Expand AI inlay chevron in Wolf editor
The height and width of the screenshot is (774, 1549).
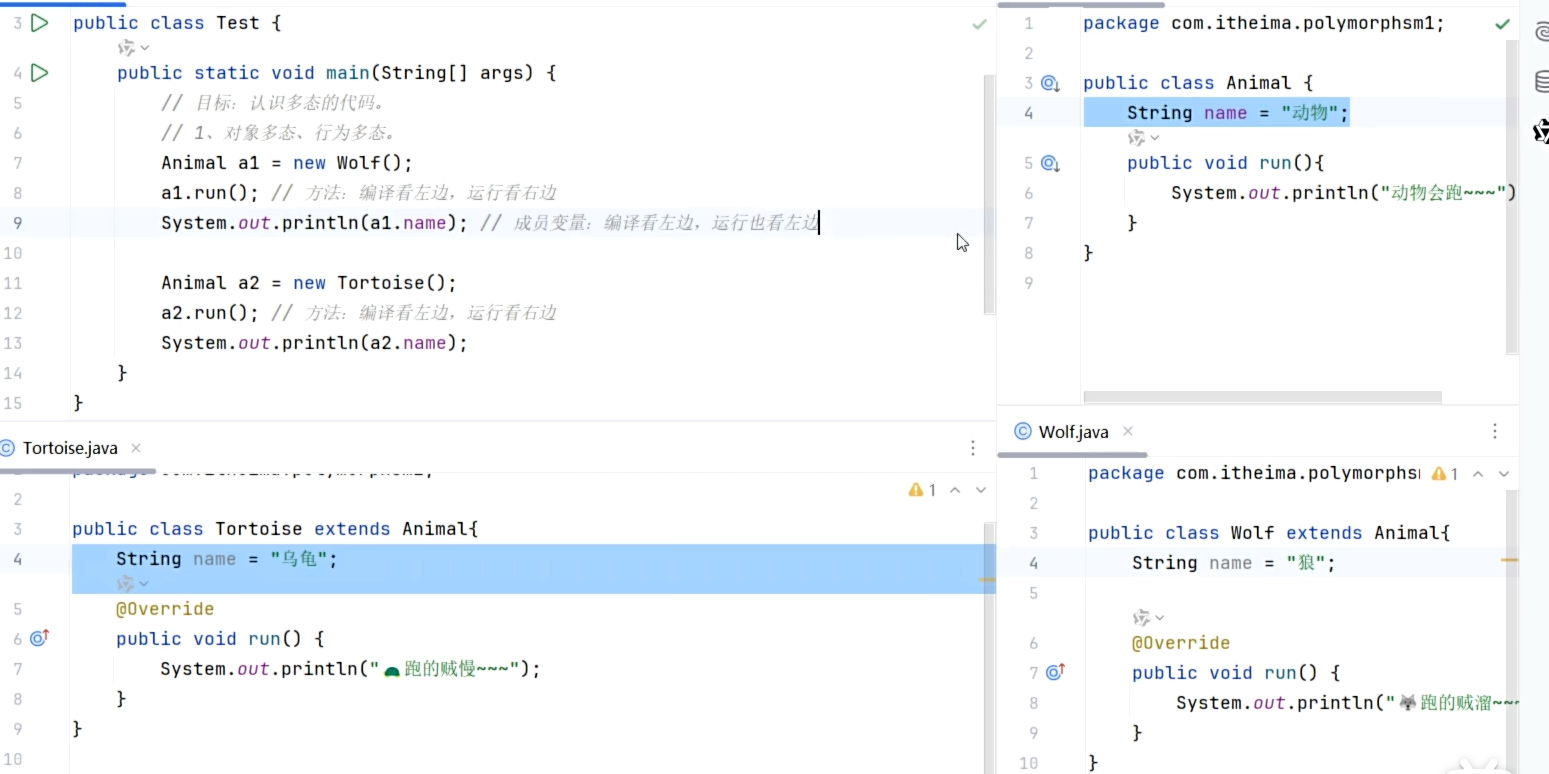(1160, 617)
